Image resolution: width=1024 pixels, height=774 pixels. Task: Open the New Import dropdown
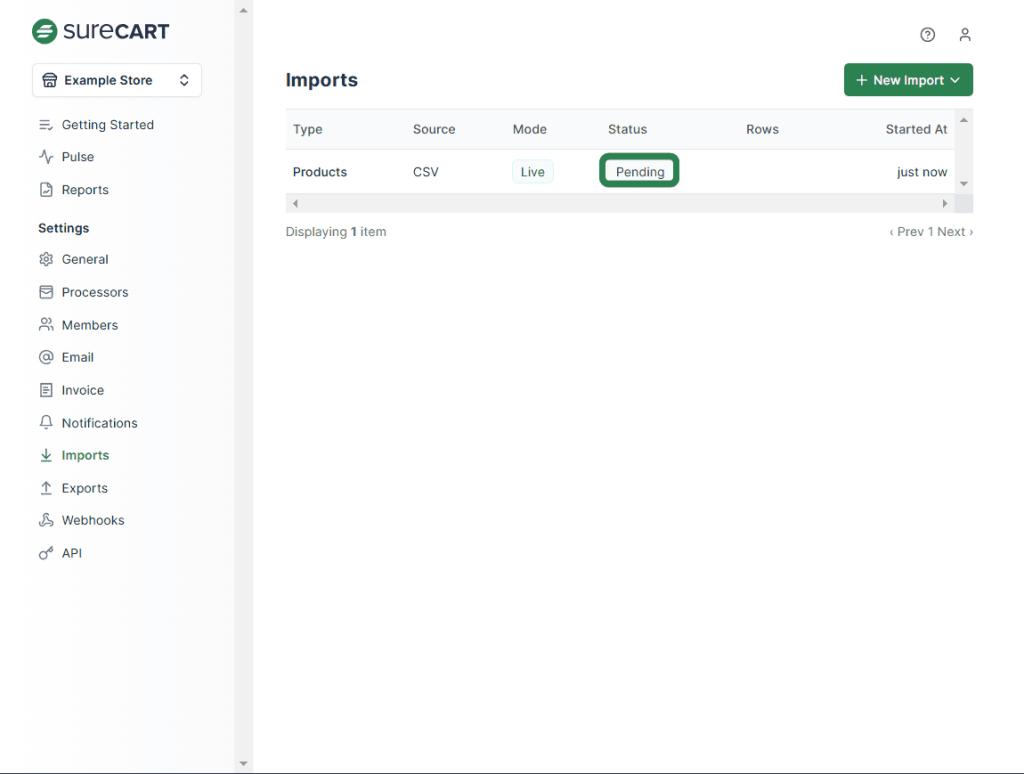908,80
